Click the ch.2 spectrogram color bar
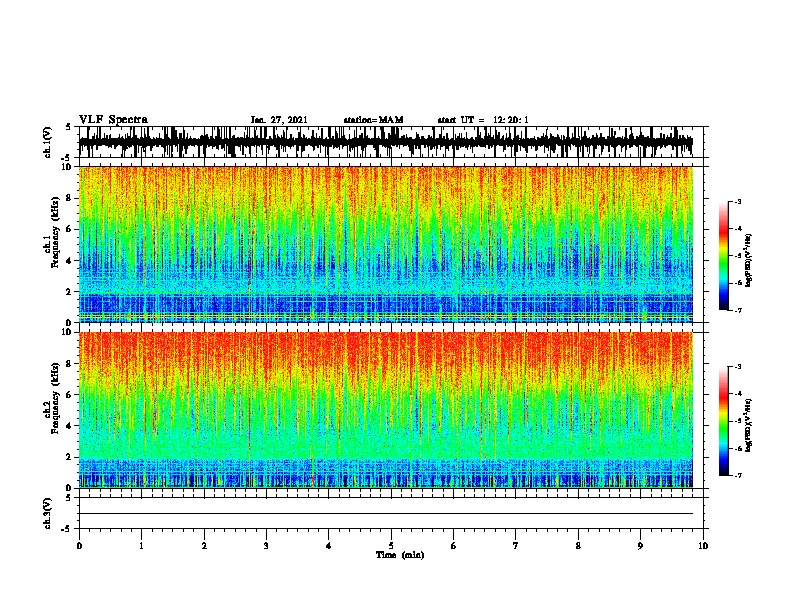792x612 pixels. 724,421
